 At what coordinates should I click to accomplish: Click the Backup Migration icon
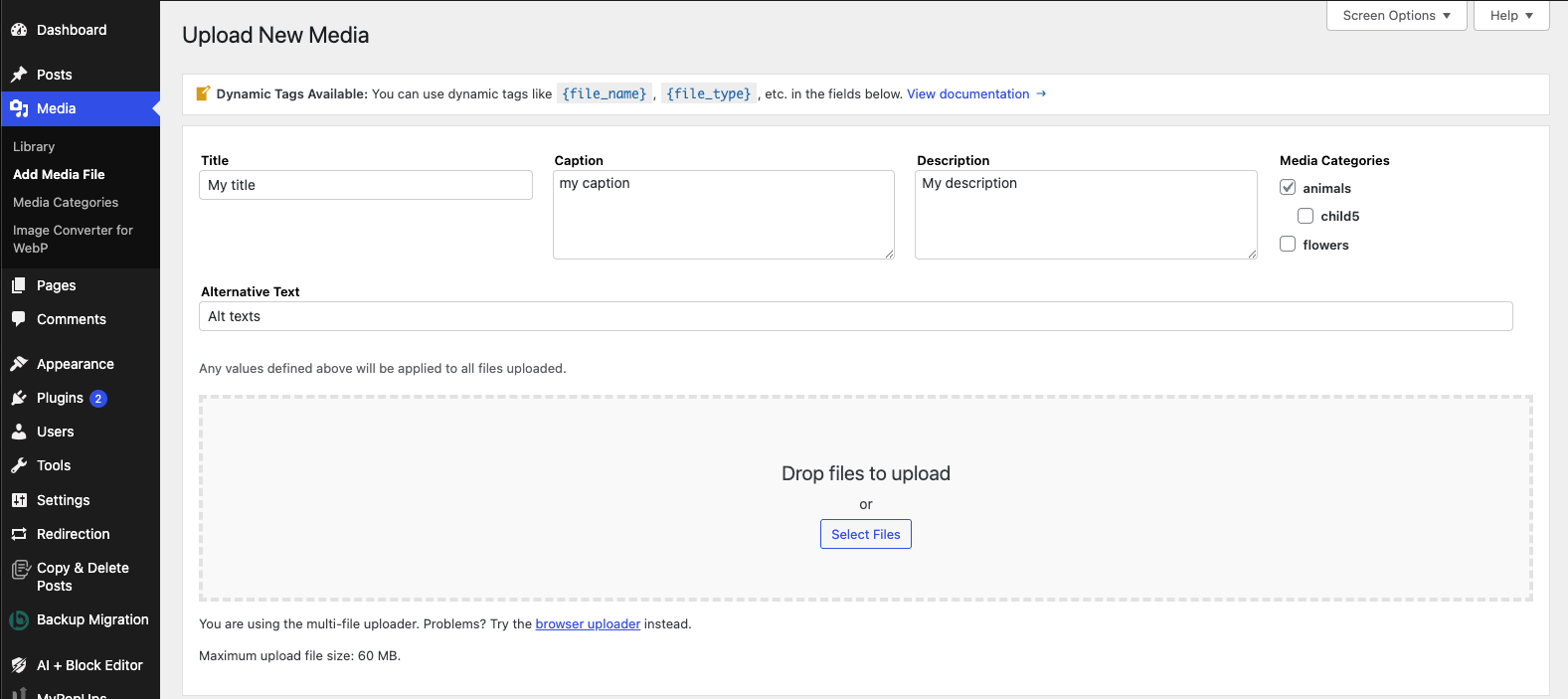coord(19,620)
